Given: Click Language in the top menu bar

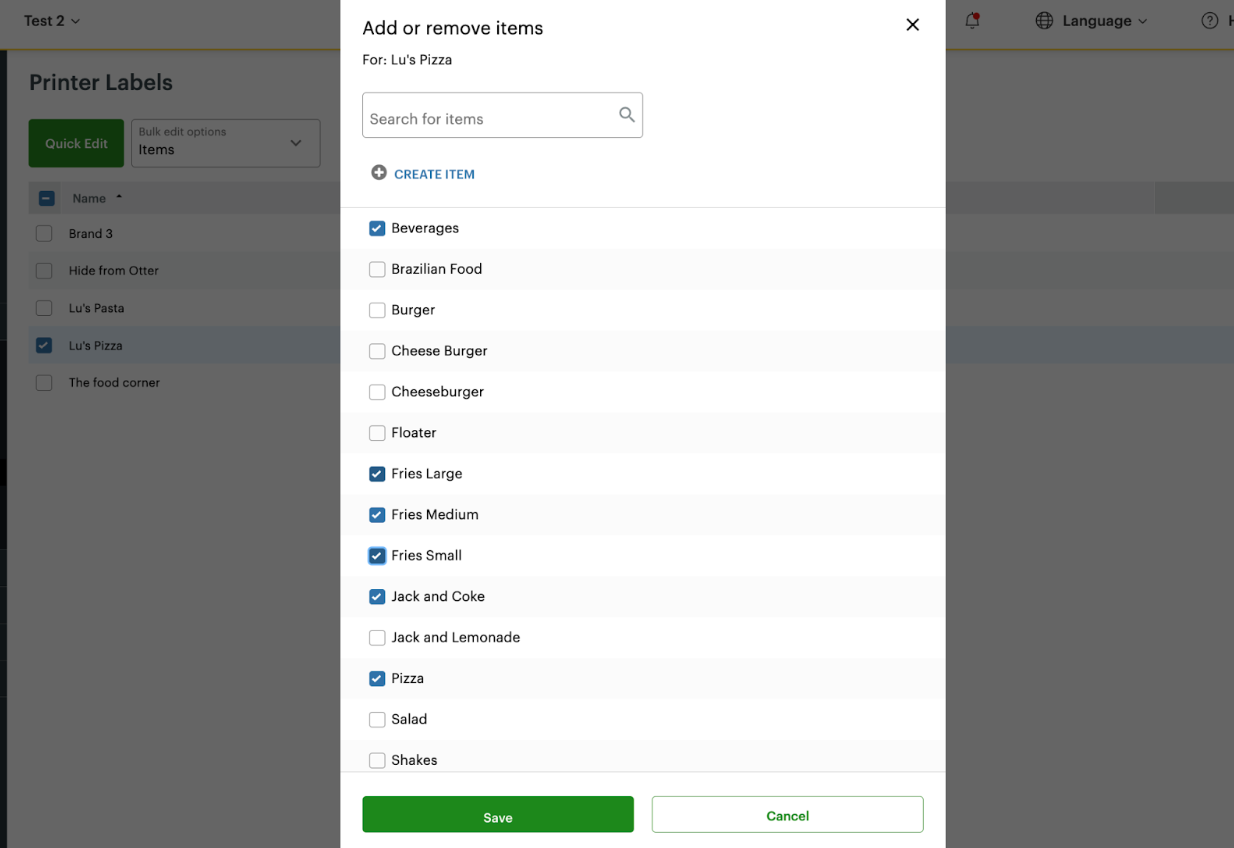Looking at the screenshot, I should pos(1096,20).
